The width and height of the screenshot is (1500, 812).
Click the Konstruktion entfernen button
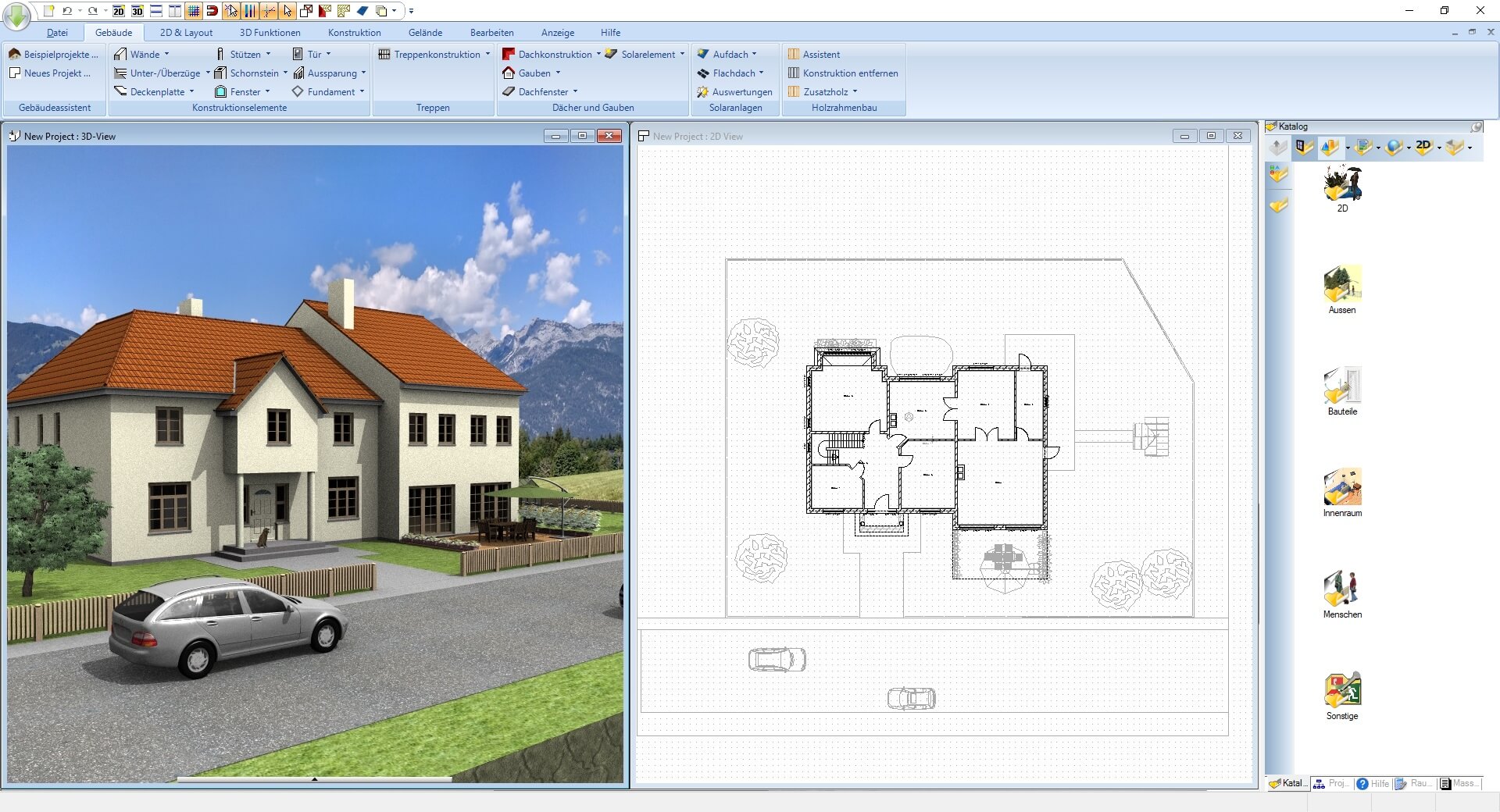[850, 73]
